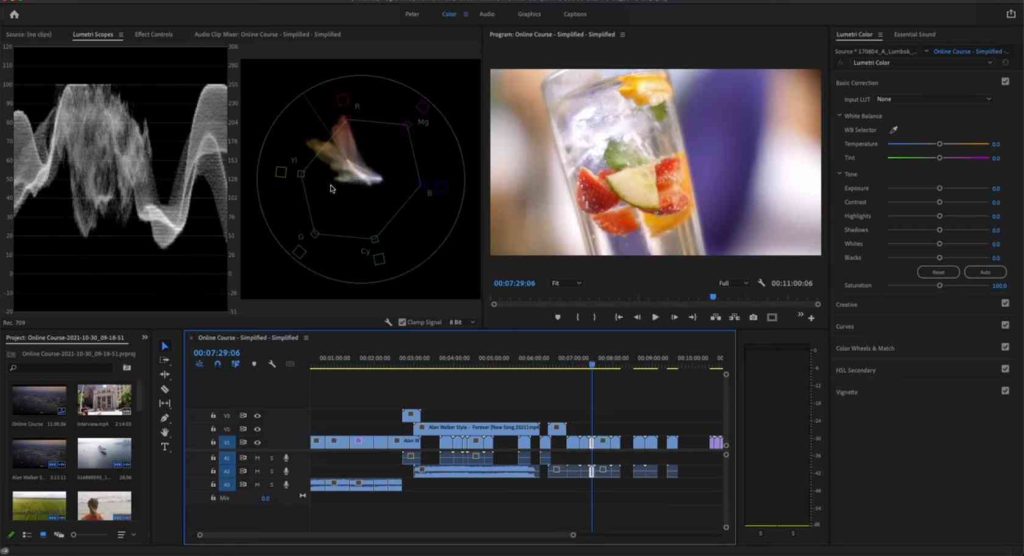The width and height of the screenshot is (1024, 556).
Task: Switch Project panel to list view
Action: tap(27, 534)
